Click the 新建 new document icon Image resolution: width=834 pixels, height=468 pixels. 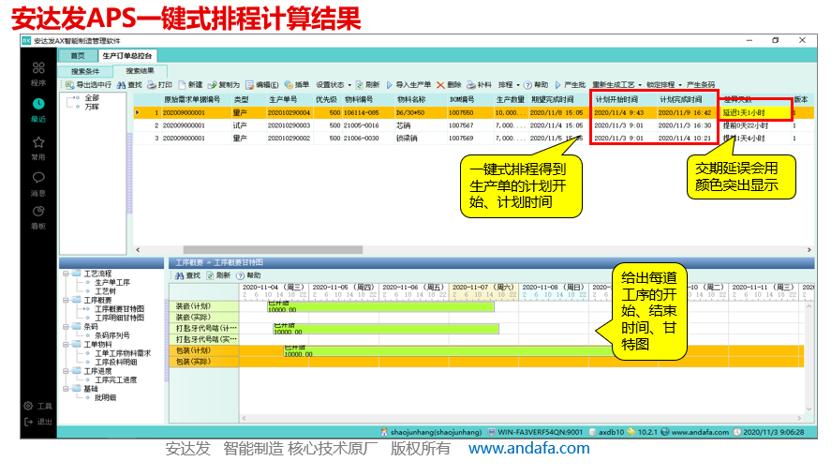(x=182, y=85)
